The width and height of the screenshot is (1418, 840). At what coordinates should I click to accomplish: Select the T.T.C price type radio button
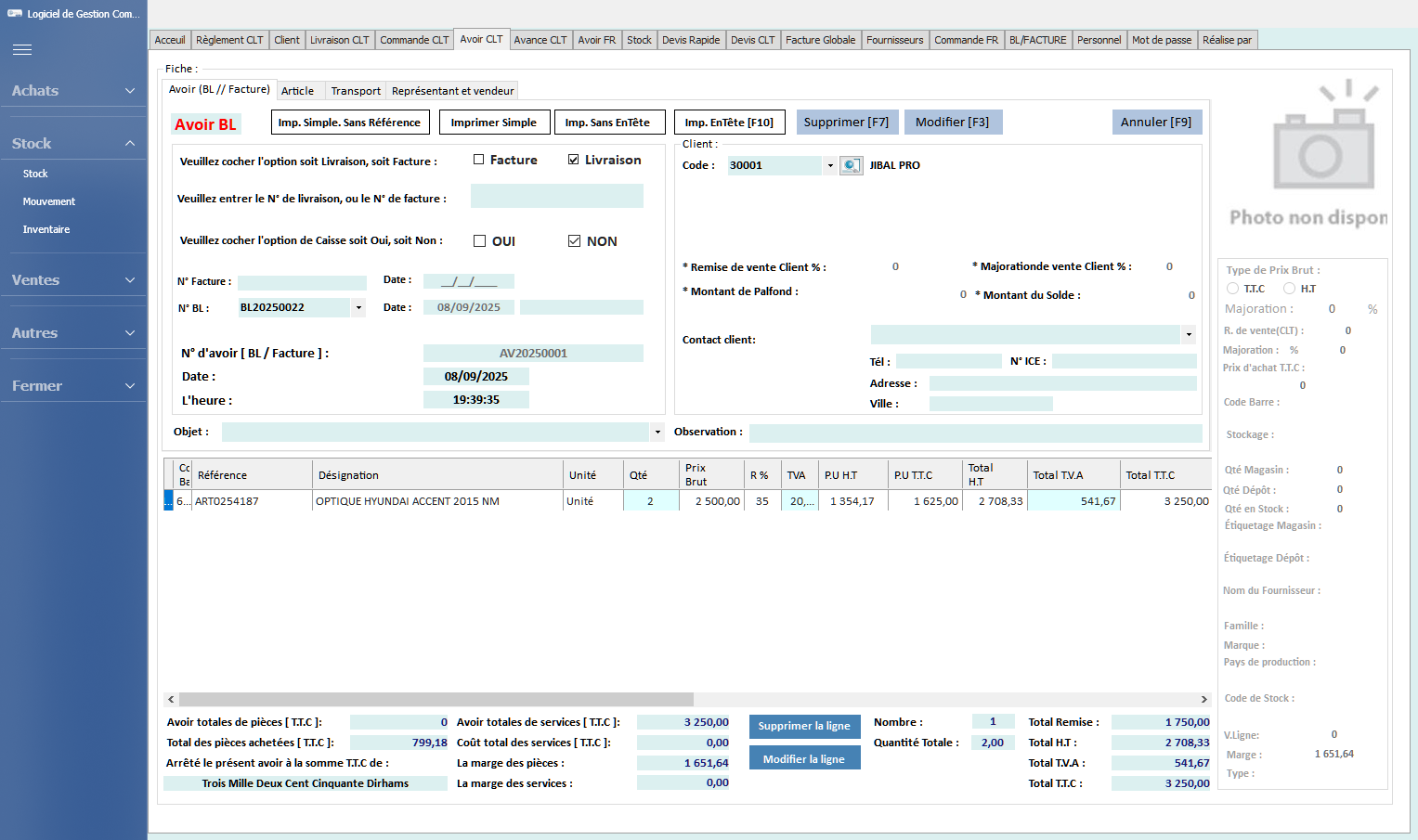pos(1232,289)
